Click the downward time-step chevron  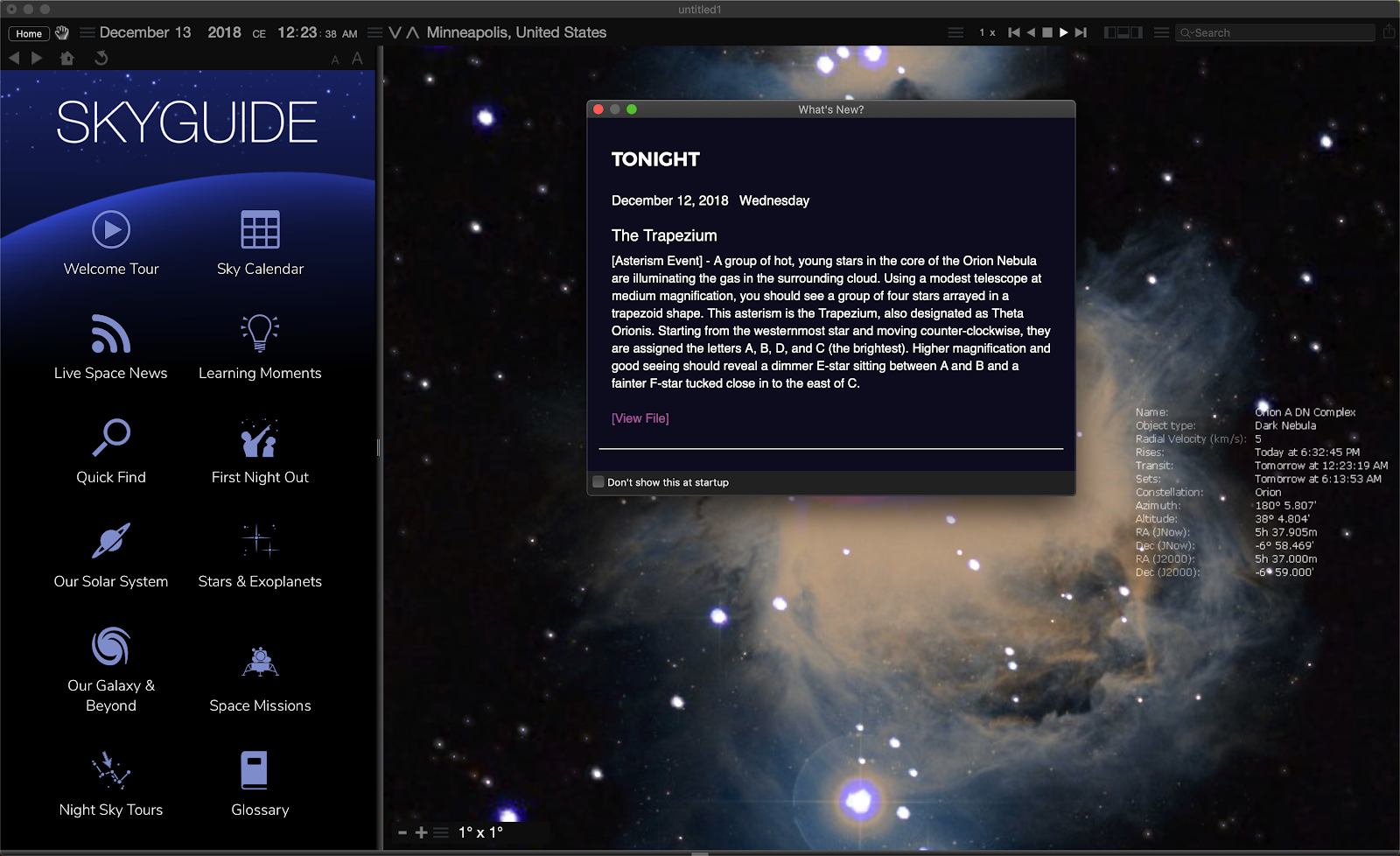click(x=395, y=32)
